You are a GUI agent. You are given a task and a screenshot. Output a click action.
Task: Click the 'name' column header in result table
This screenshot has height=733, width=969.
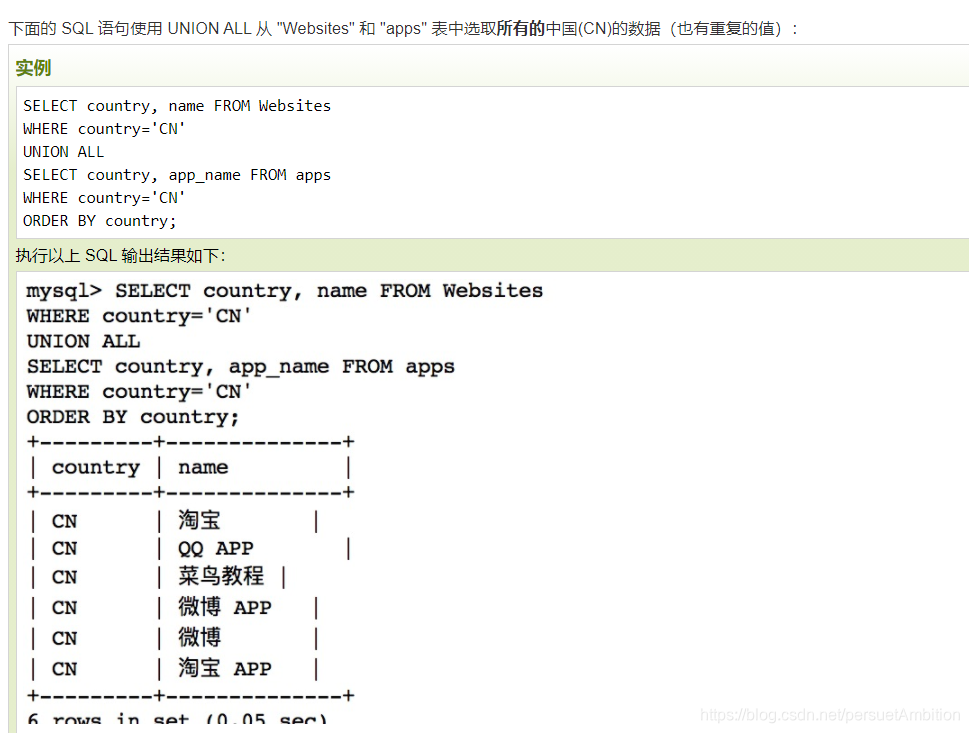(203, 467)
